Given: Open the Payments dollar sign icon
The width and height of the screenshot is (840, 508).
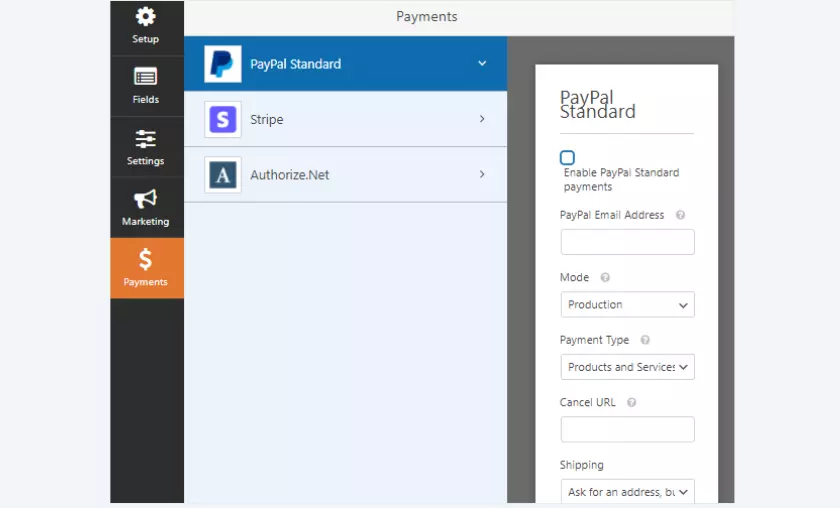Looking at the screenshot, I should pyautogui.click(x=145, y=259).
